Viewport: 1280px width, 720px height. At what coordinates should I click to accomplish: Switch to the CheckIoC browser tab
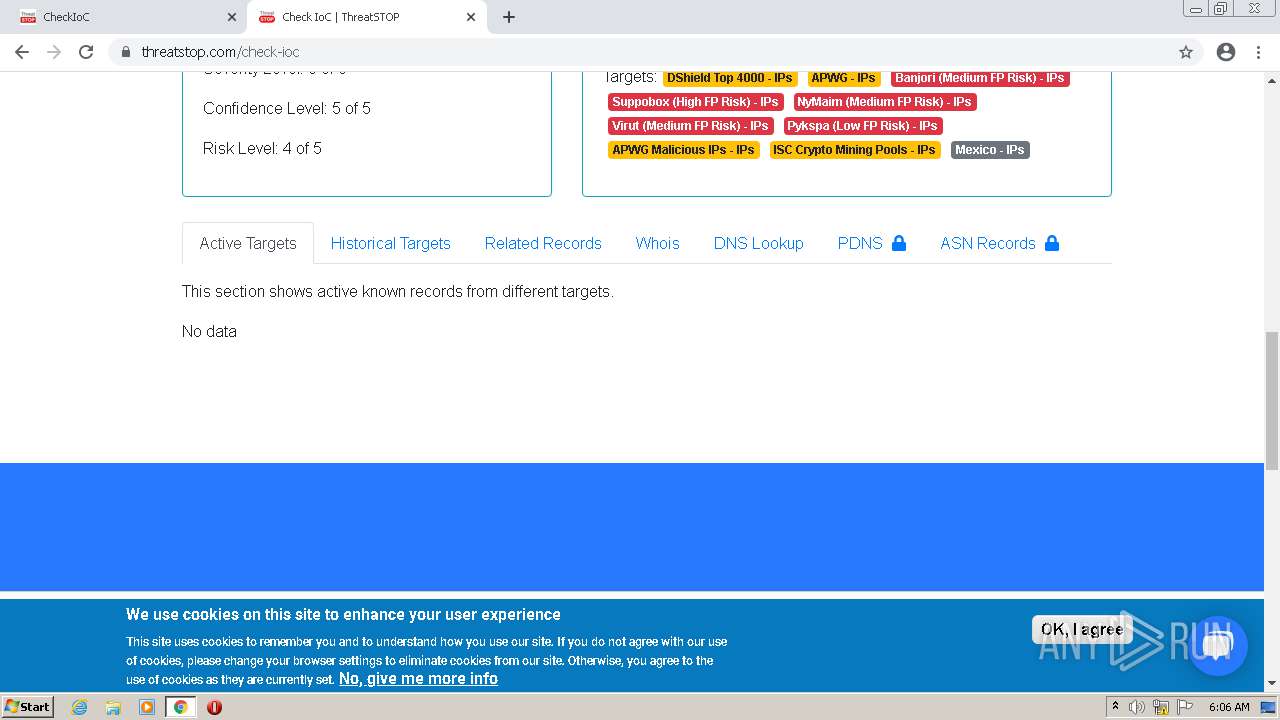click(x=123, y=17)
